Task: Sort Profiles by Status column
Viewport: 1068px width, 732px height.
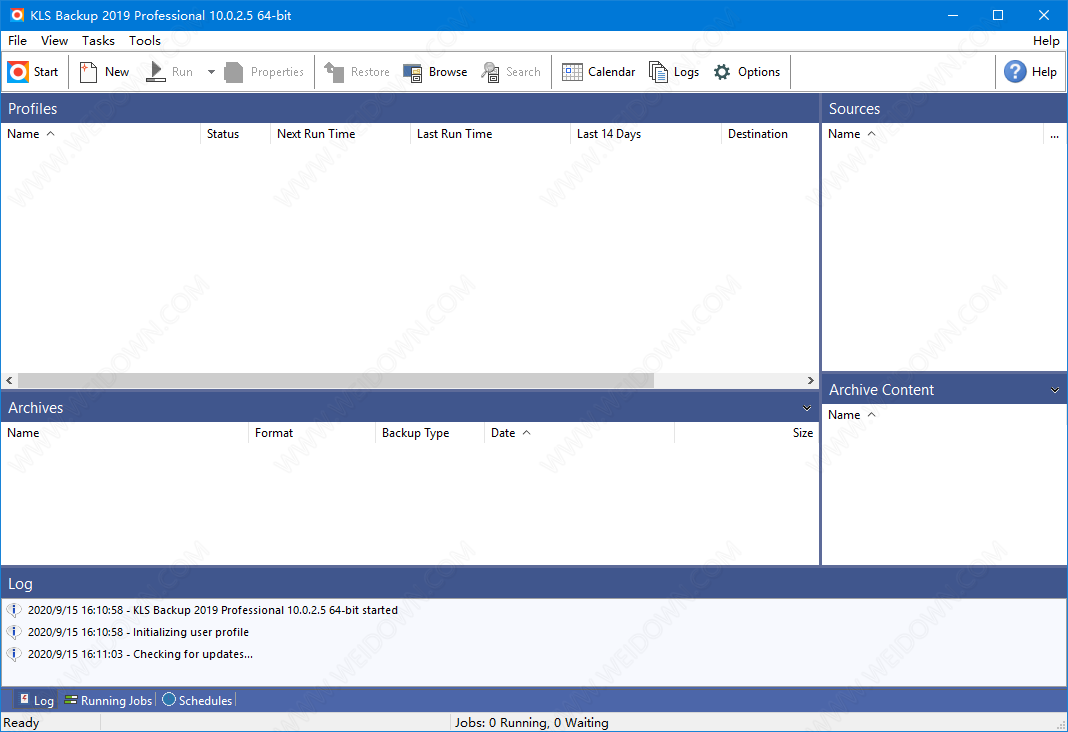Action: tap(235, 134)
